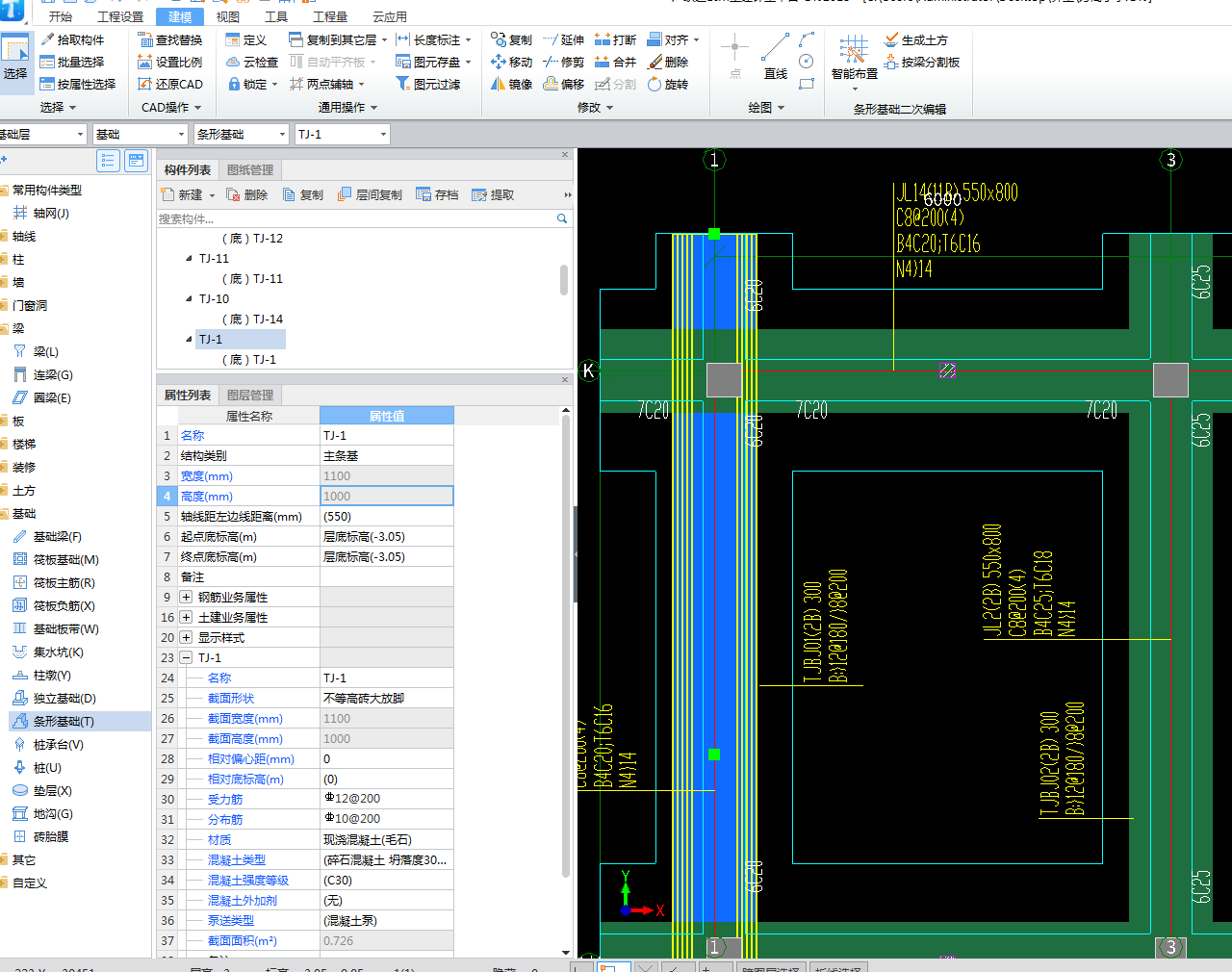Select 独立基础(D) in navigation tree
The width and height of the screenshot is (1232, 972).
[64, 698]
